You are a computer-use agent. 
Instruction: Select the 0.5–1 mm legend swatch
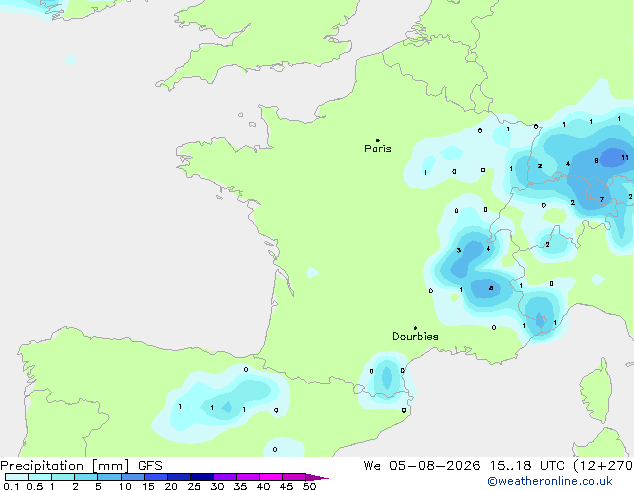click(x=40, y=477)
